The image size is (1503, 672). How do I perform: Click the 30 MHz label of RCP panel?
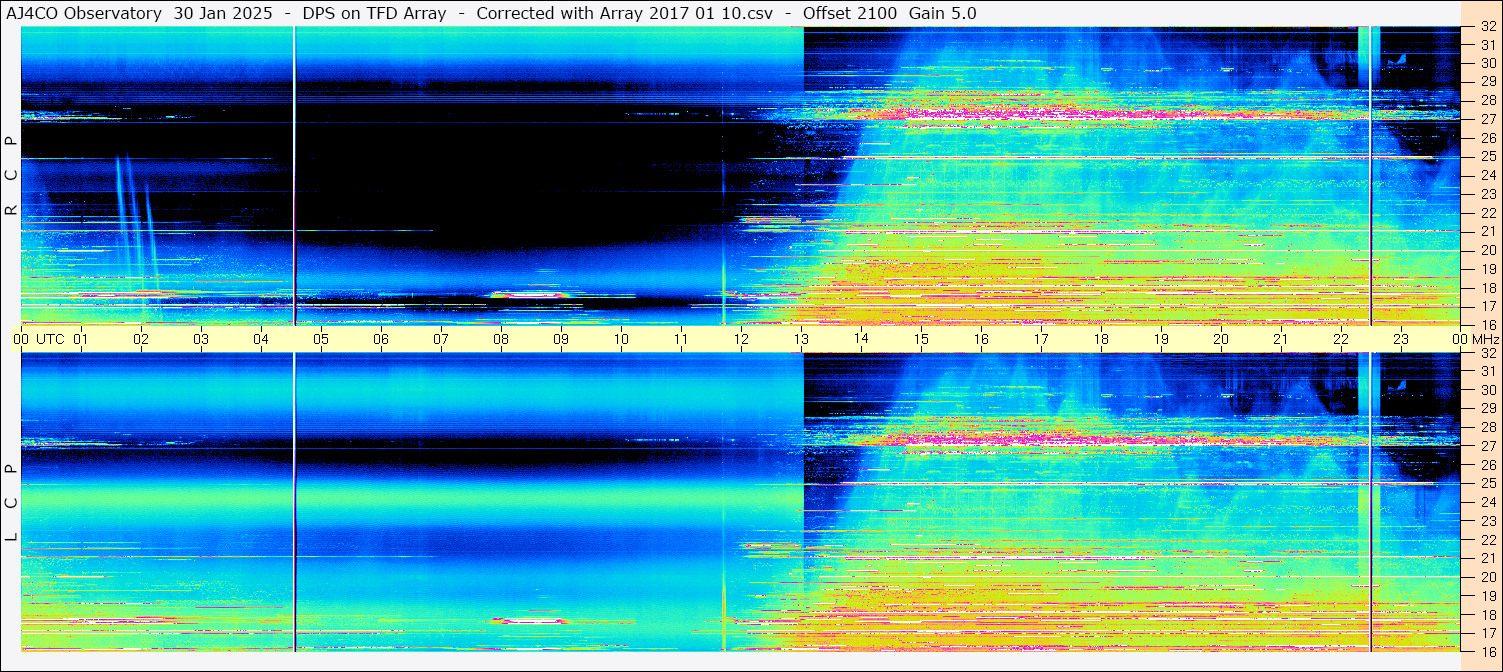point(1488,63)
